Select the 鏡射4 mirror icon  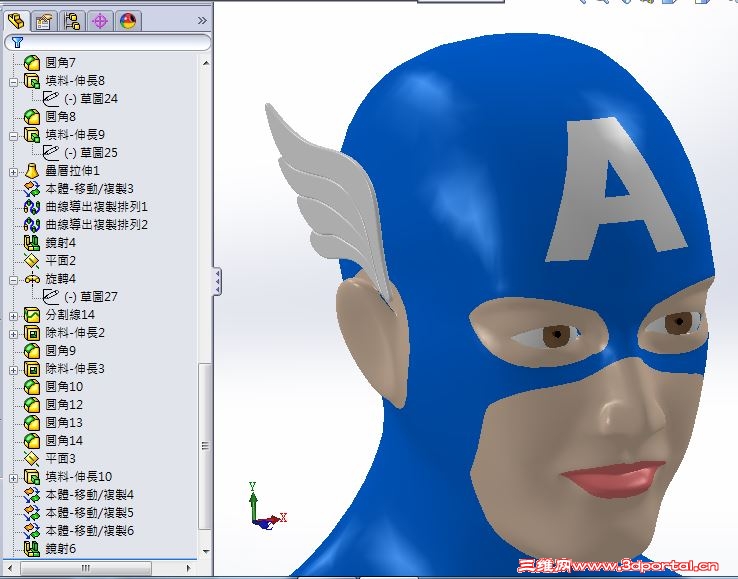pos(32,243)
